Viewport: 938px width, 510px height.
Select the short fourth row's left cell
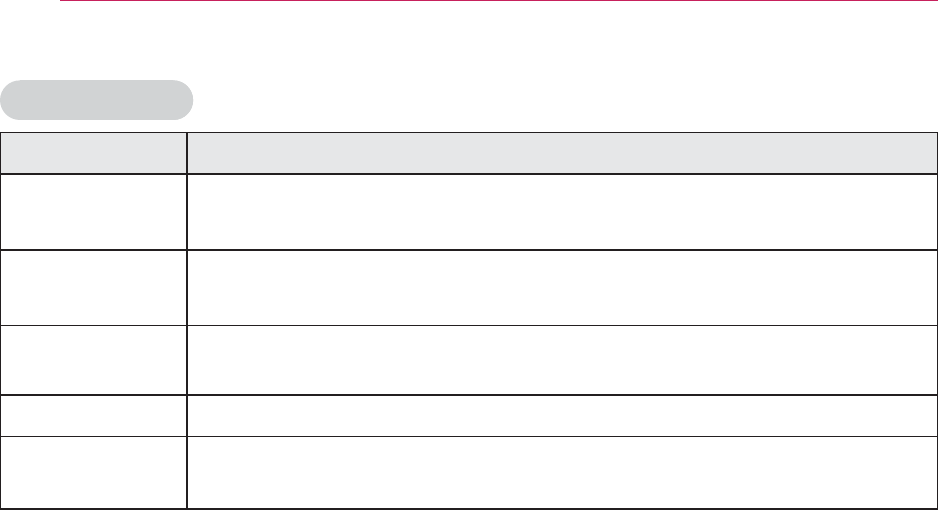click(x=93, y=416)
